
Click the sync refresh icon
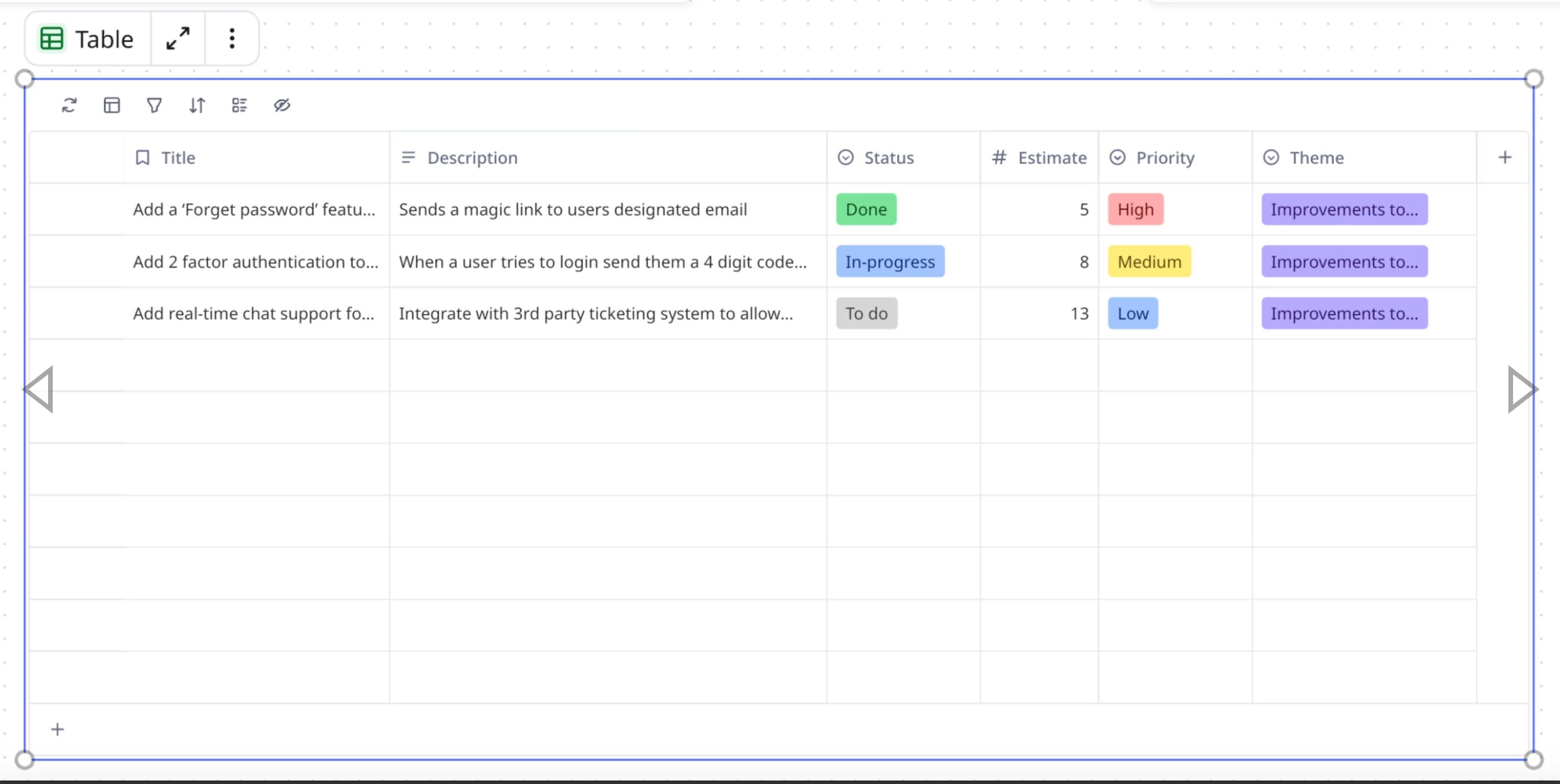(69, 105)
